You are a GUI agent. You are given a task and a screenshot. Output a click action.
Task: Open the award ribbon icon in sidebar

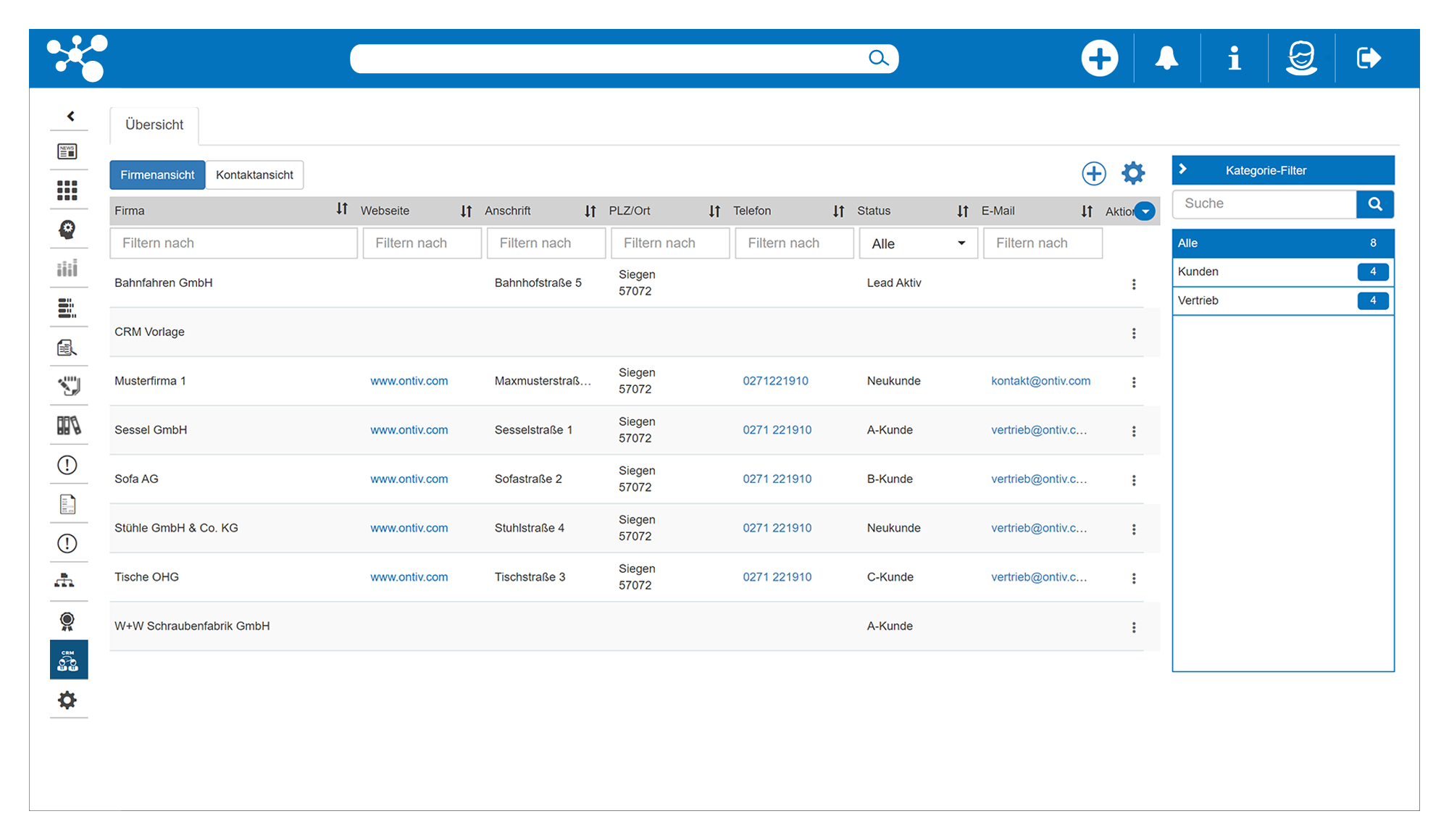(67, 621)
